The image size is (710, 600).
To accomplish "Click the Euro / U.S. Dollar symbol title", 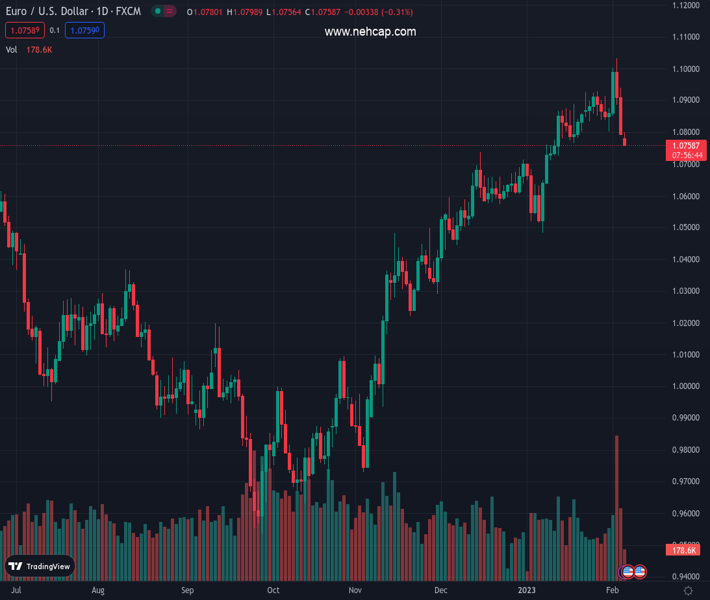I will coord(73,11).
